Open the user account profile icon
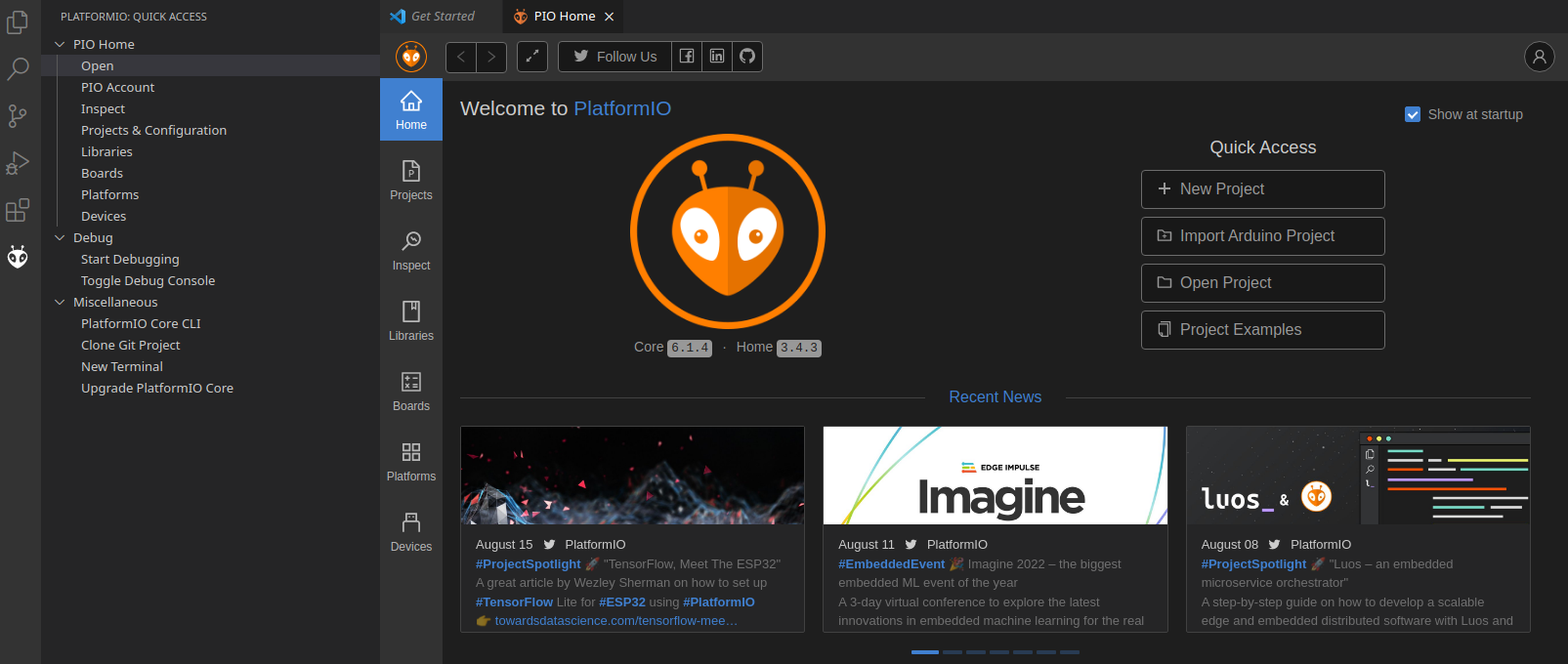Screen dimensions: 1568x664 tap(1539, 57)
